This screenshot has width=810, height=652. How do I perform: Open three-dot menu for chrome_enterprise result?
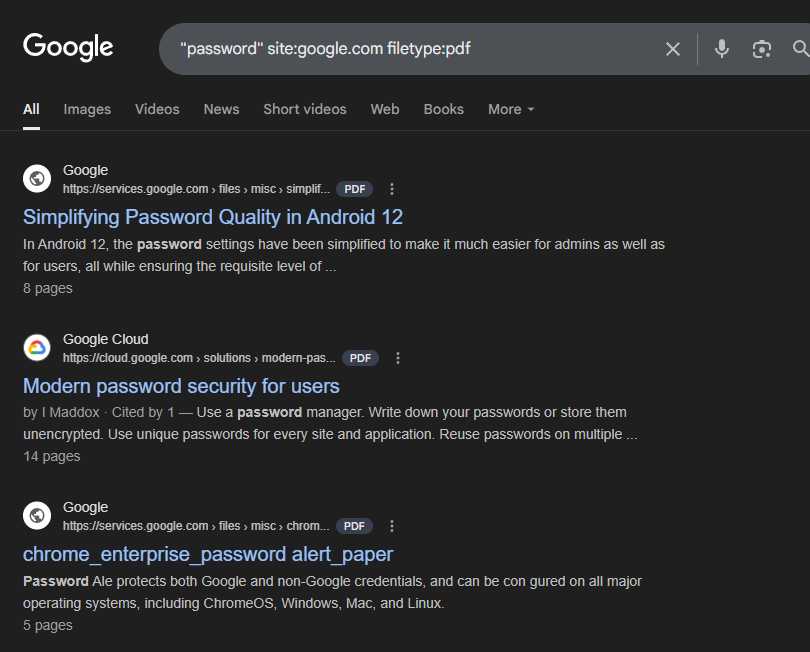[392, 526]
